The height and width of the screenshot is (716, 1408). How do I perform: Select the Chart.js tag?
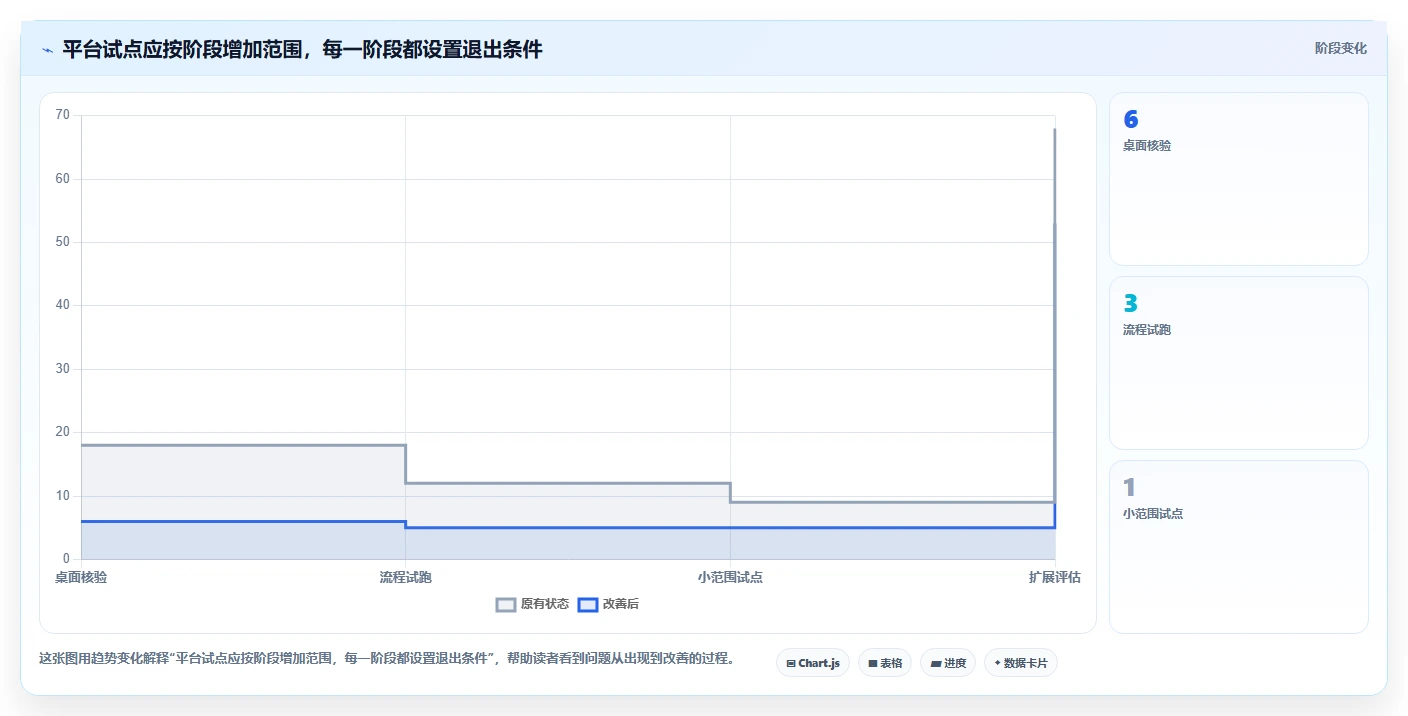pyautogui.click(x=813, y=663)
